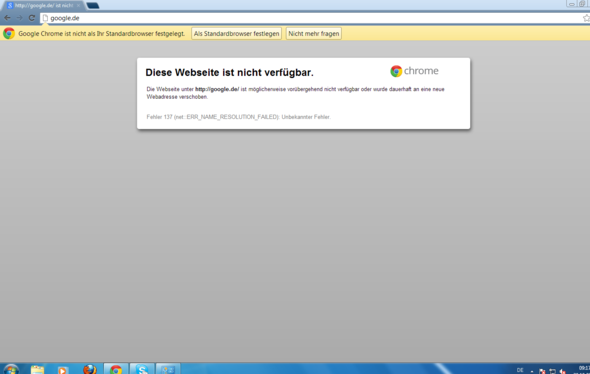Open Firefox from the taskbar
Viewport: 590px width, 374px height.
(x=90, y=369)
